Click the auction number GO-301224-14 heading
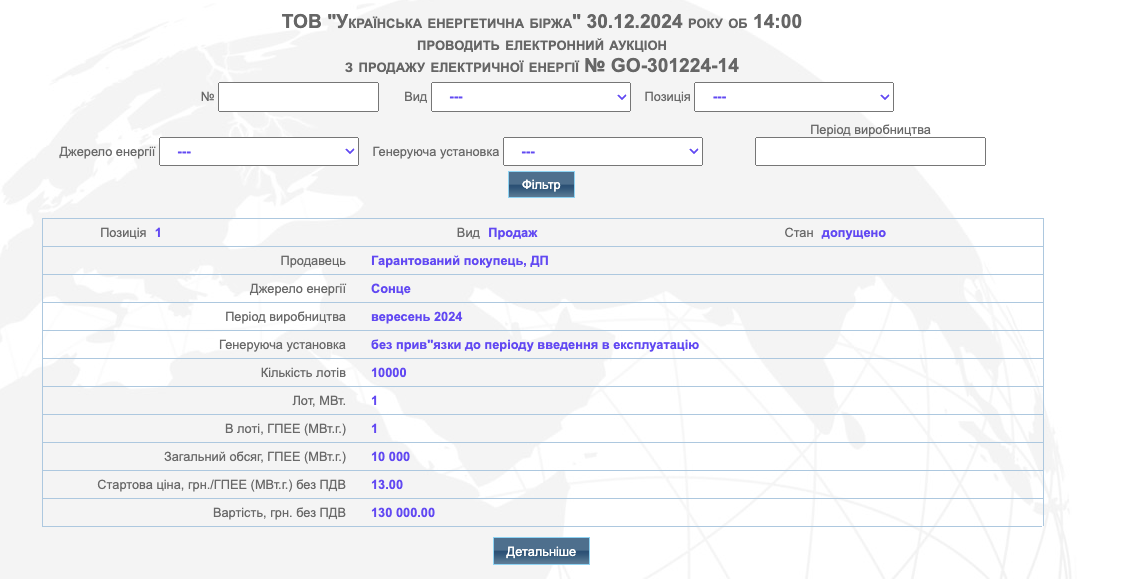Screen dimensions: 1131x579 pos(661,66)
